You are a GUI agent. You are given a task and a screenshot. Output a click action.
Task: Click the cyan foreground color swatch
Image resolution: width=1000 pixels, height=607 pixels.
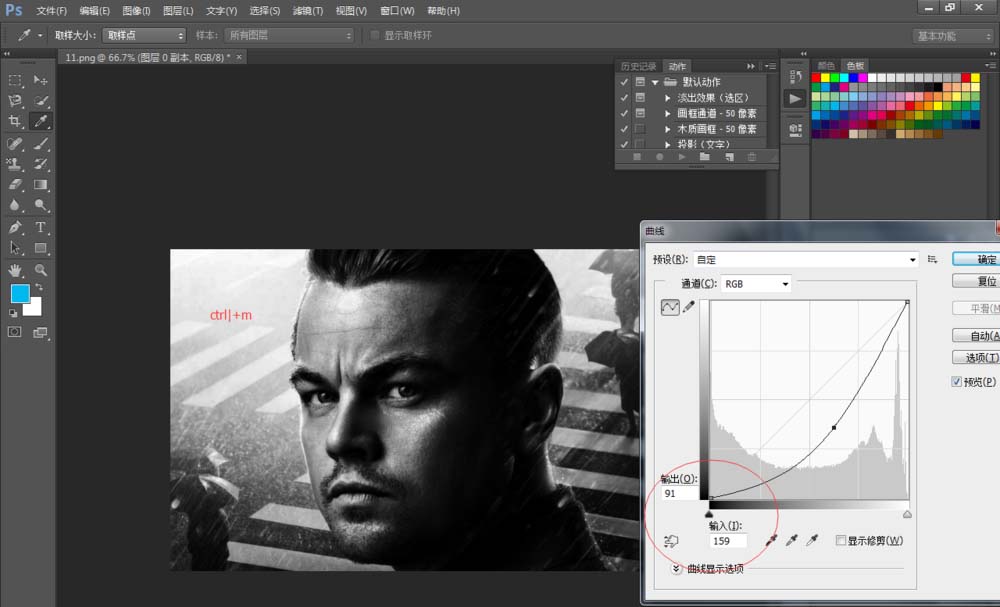20,294
